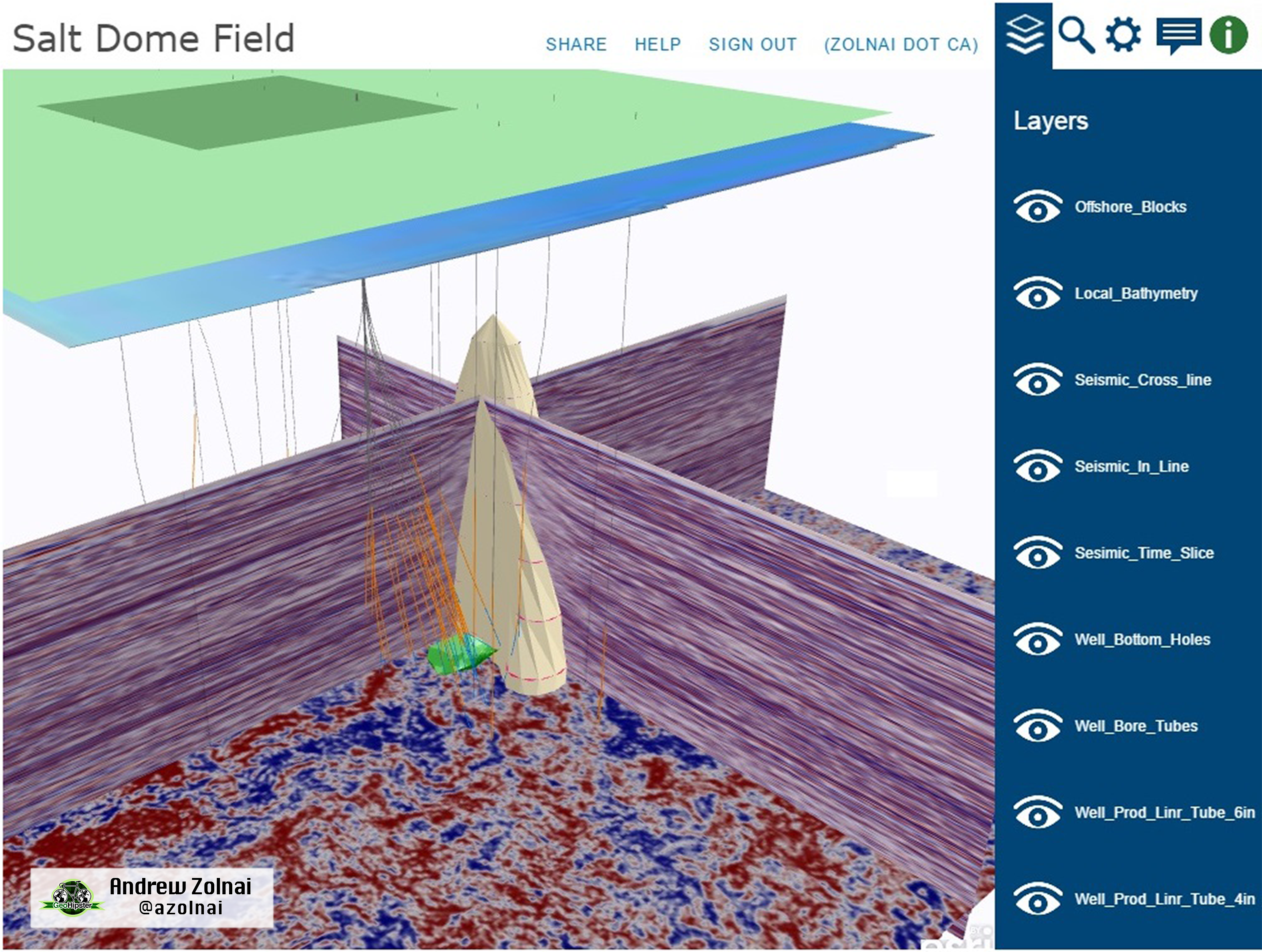
Task: Click the GeoHipster logo badge
Action: pos(72,898)
